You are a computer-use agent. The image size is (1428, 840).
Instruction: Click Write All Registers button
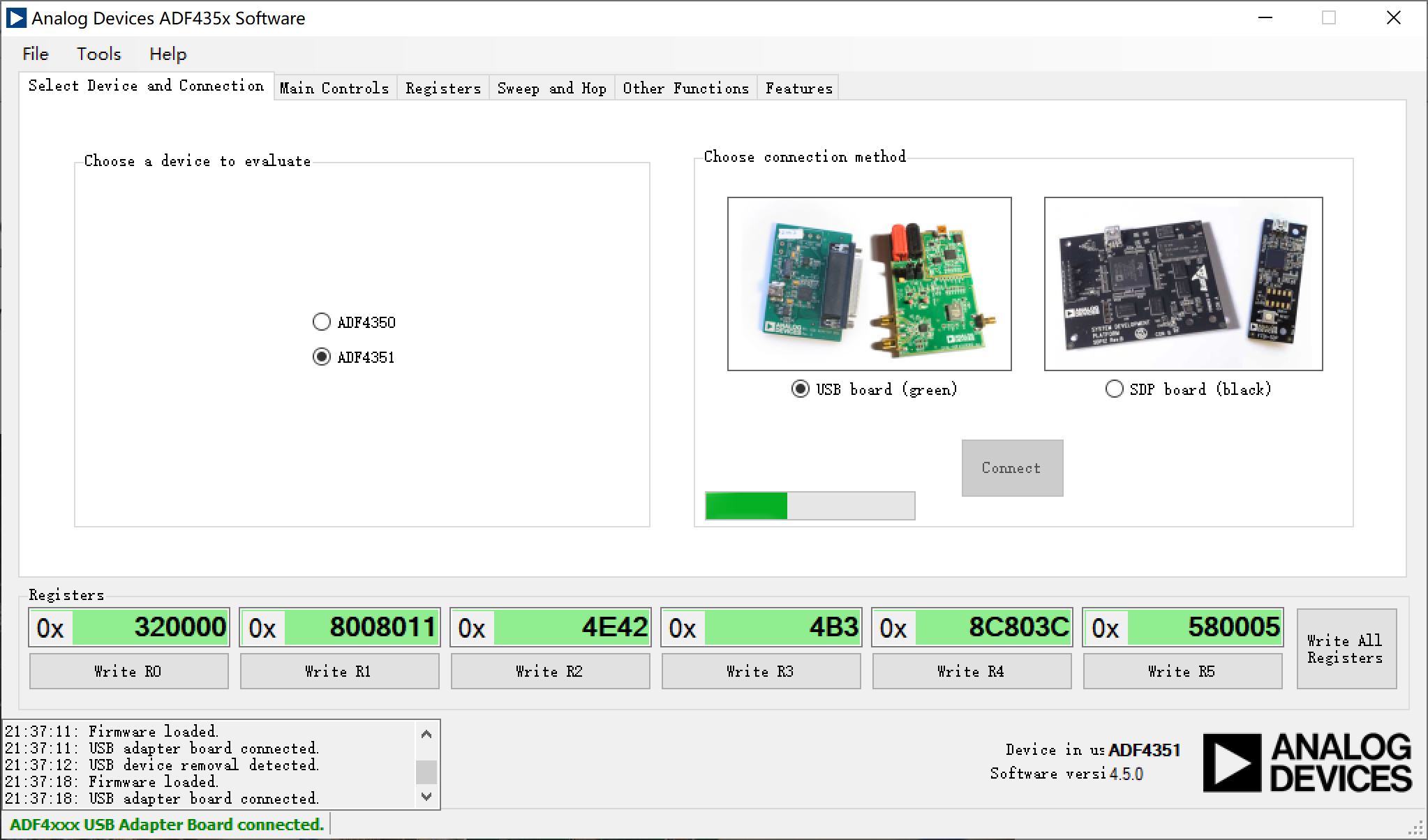tap(1346, 649)
